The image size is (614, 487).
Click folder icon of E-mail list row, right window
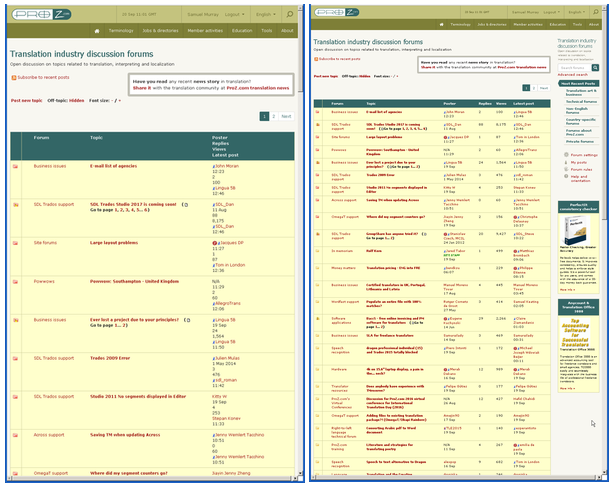click(318, 112)
